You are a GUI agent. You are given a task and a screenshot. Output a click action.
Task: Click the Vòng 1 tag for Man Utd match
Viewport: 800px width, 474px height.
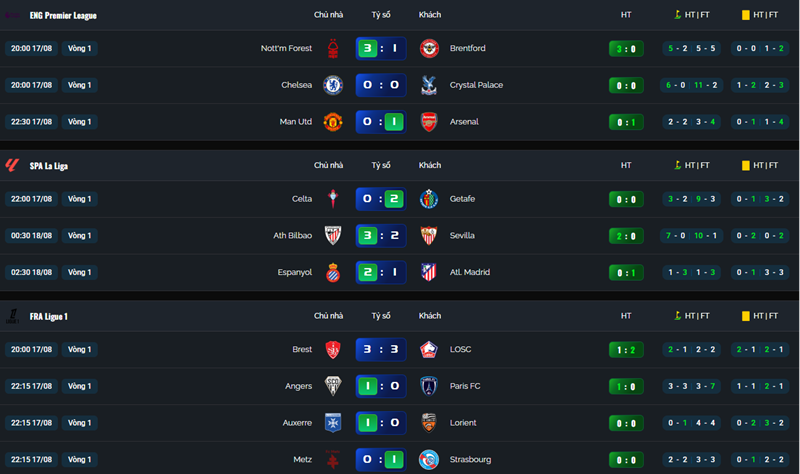click(x=80, y=122)
